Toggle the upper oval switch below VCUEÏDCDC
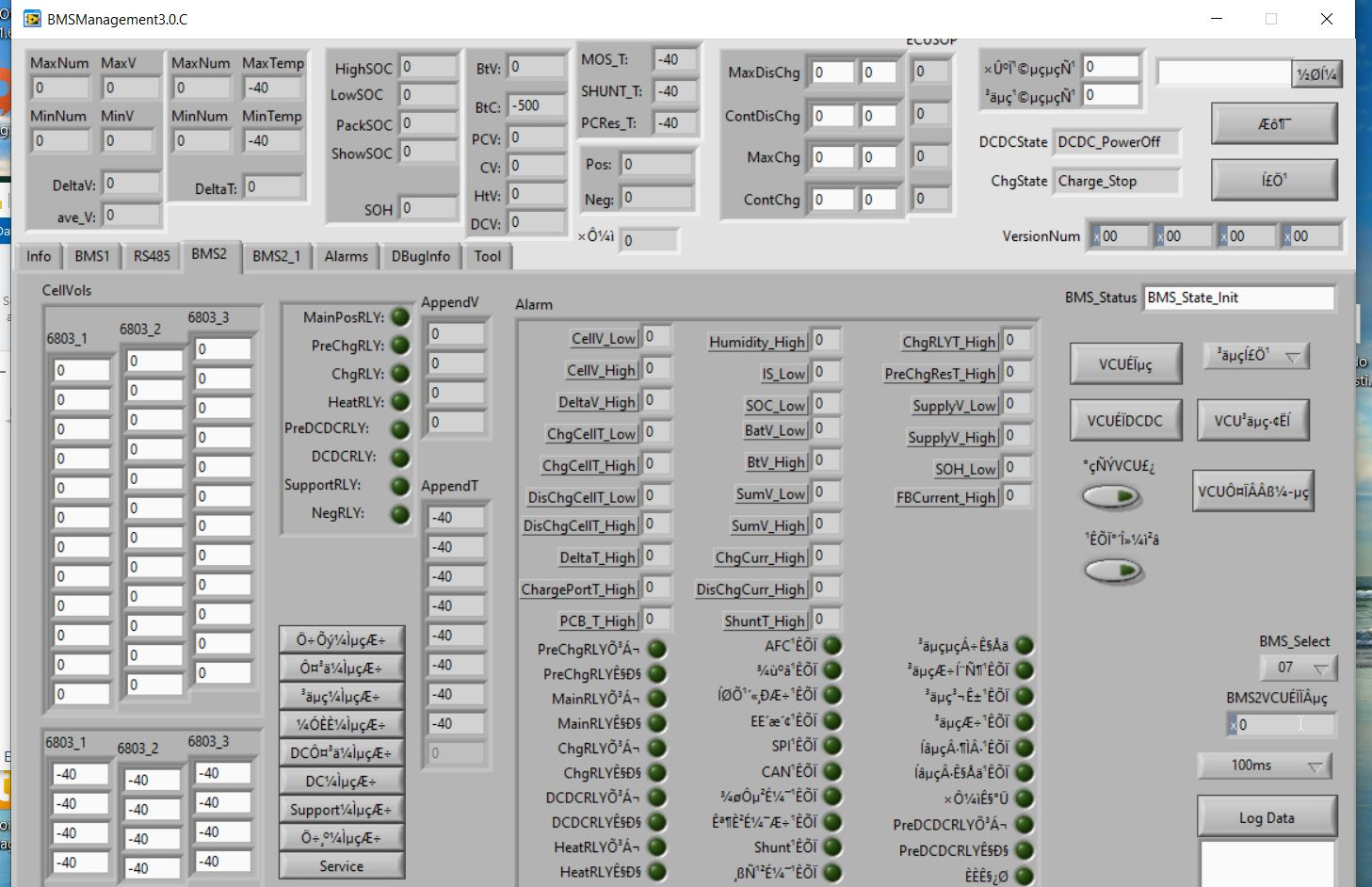Screen dimensions: 1372x887 1112,495
